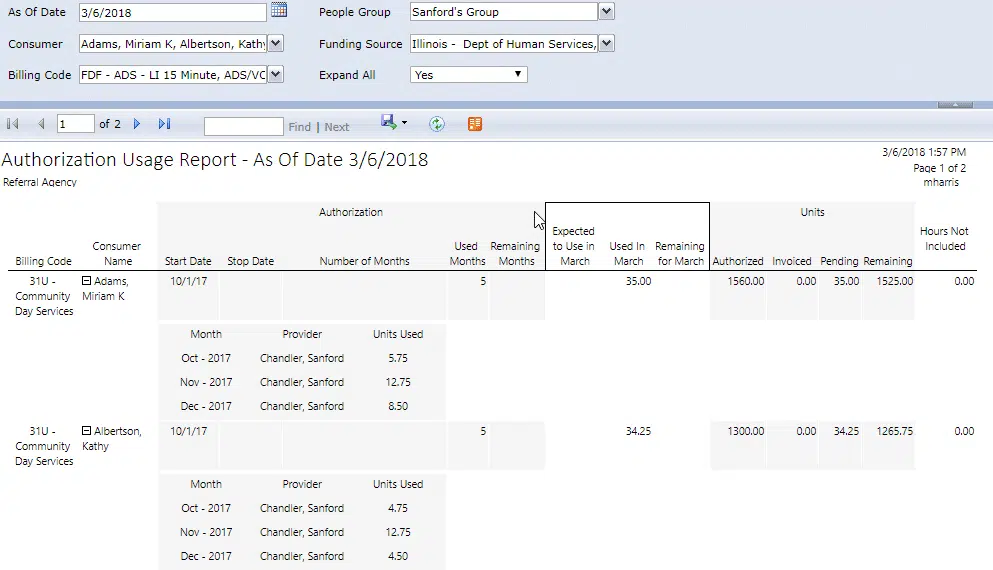Open Consumer dropdown list
This screenshot has height=570, width=993.
(275, 44)
